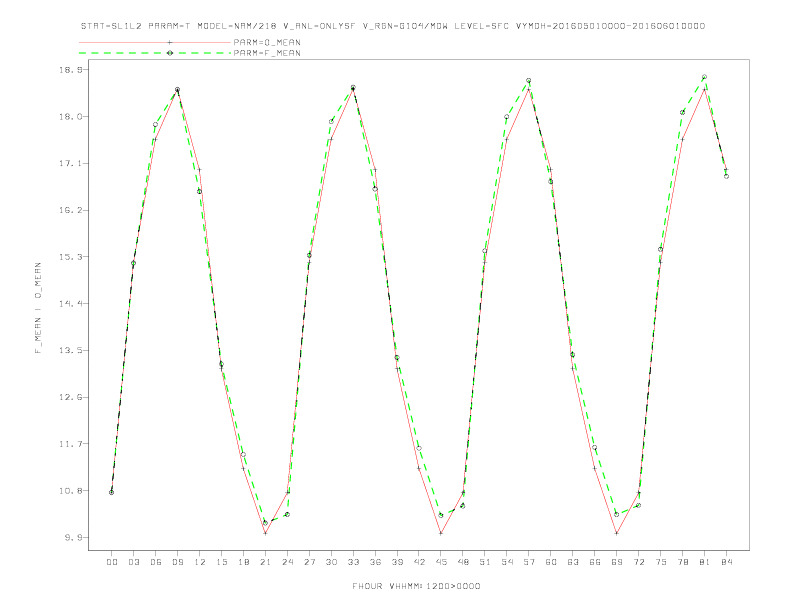
Task: Click the 10.8 y-axis tick label
Action: coord(70,491)
